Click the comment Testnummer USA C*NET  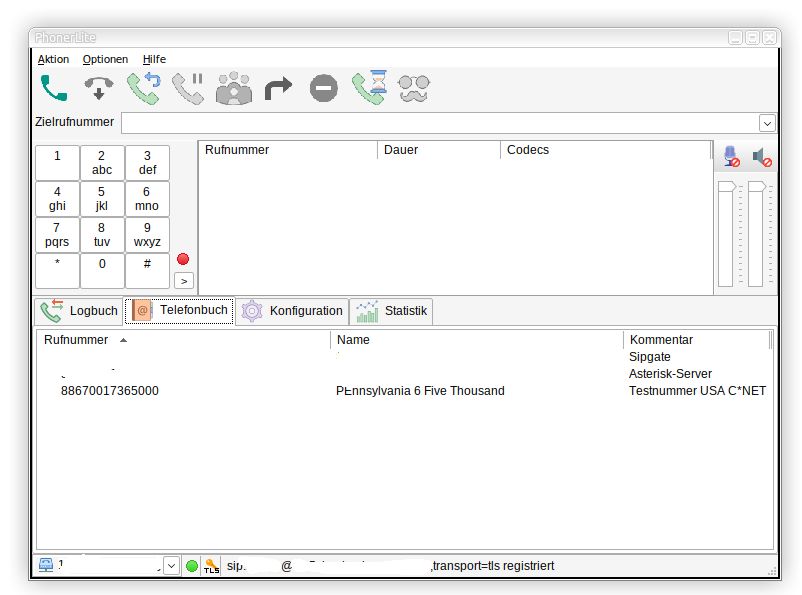click(x=697, y=391)
